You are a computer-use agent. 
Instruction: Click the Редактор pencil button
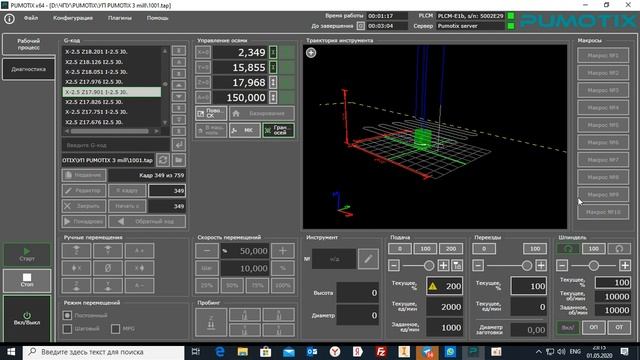[x=84, y=191]
